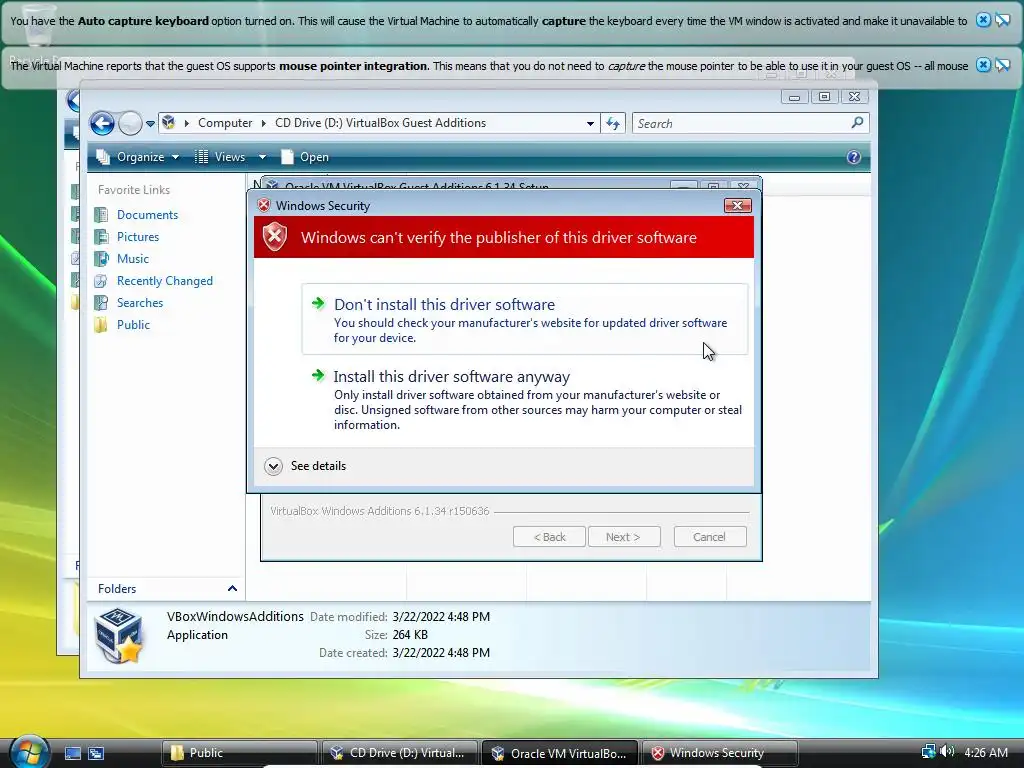Click Date modified value 3/22/2022 4:48 PM
This screenshot has width=1024, height=768.
(441, 616)
